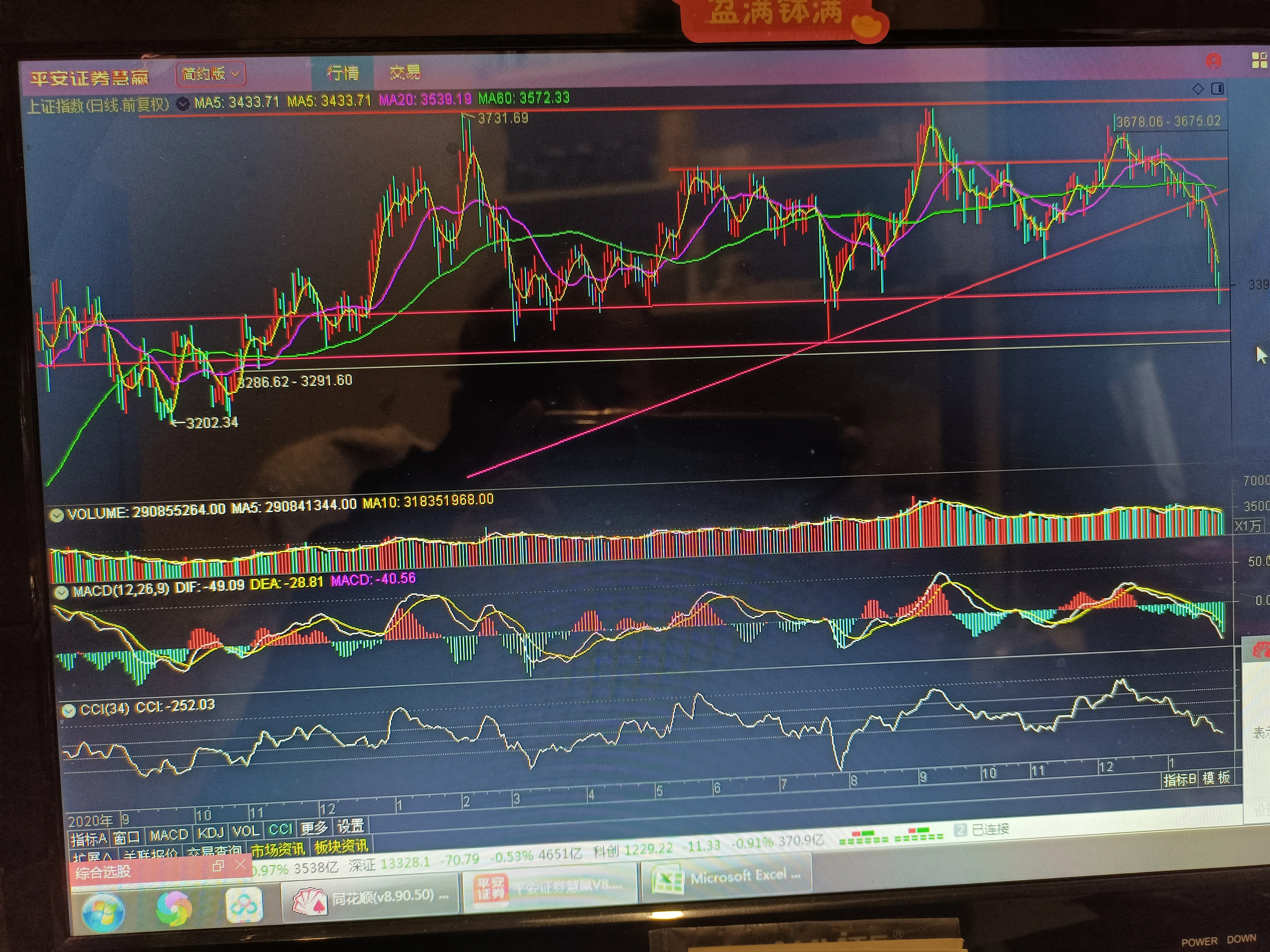Click the MA20: 3539.19 value
The height and width of the screenshot is (952, 1270).
pos(426,99)
